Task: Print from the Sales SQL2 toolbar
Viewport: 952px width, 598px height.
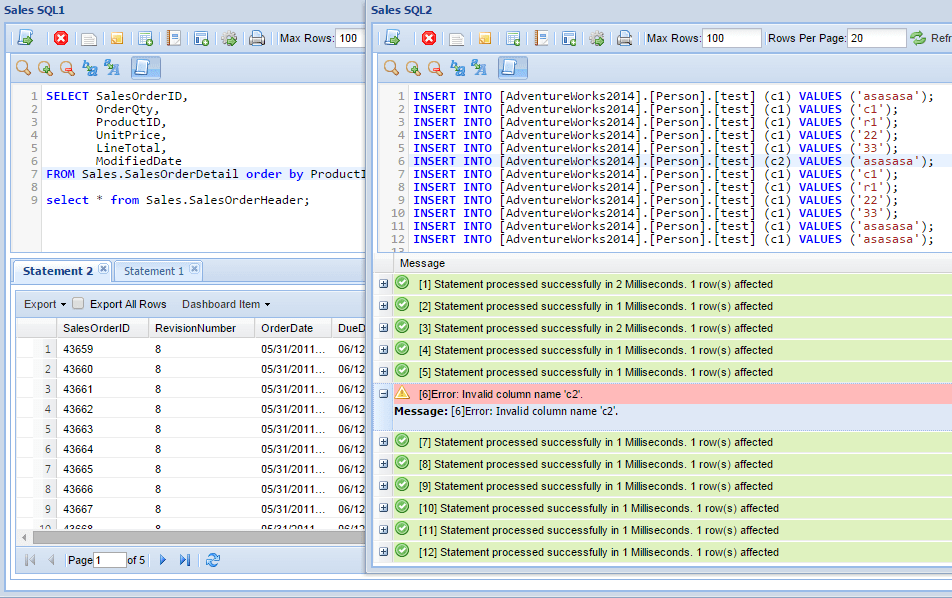Action: coord(624,39)
